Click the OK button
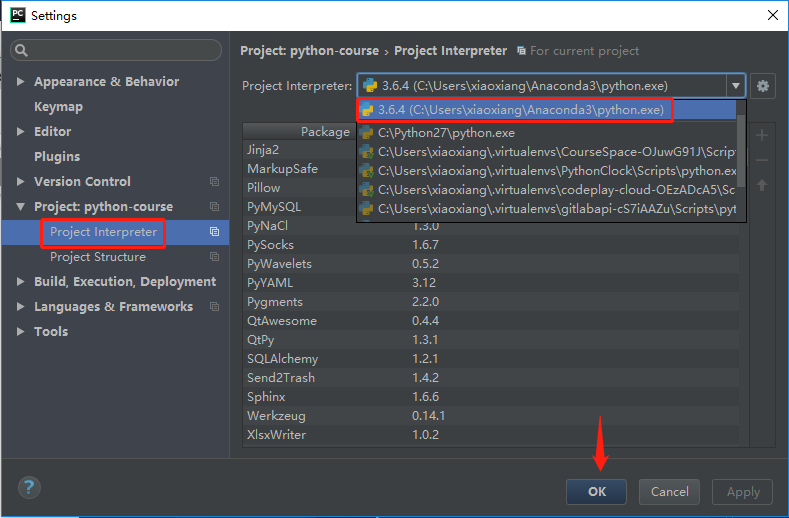Image resolution: width=789 pixels, height=518 pixels. pos(596,492)
